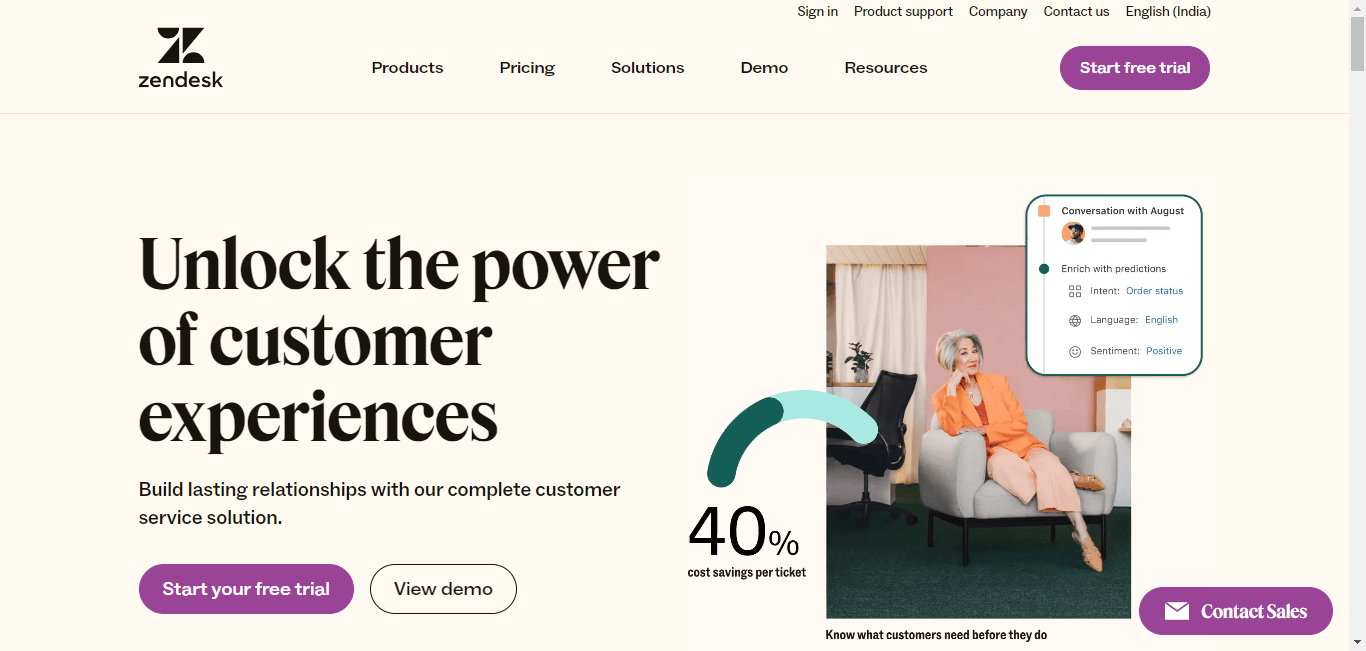
Task: Open the English (India) language selector
Action: (1167, 11)
